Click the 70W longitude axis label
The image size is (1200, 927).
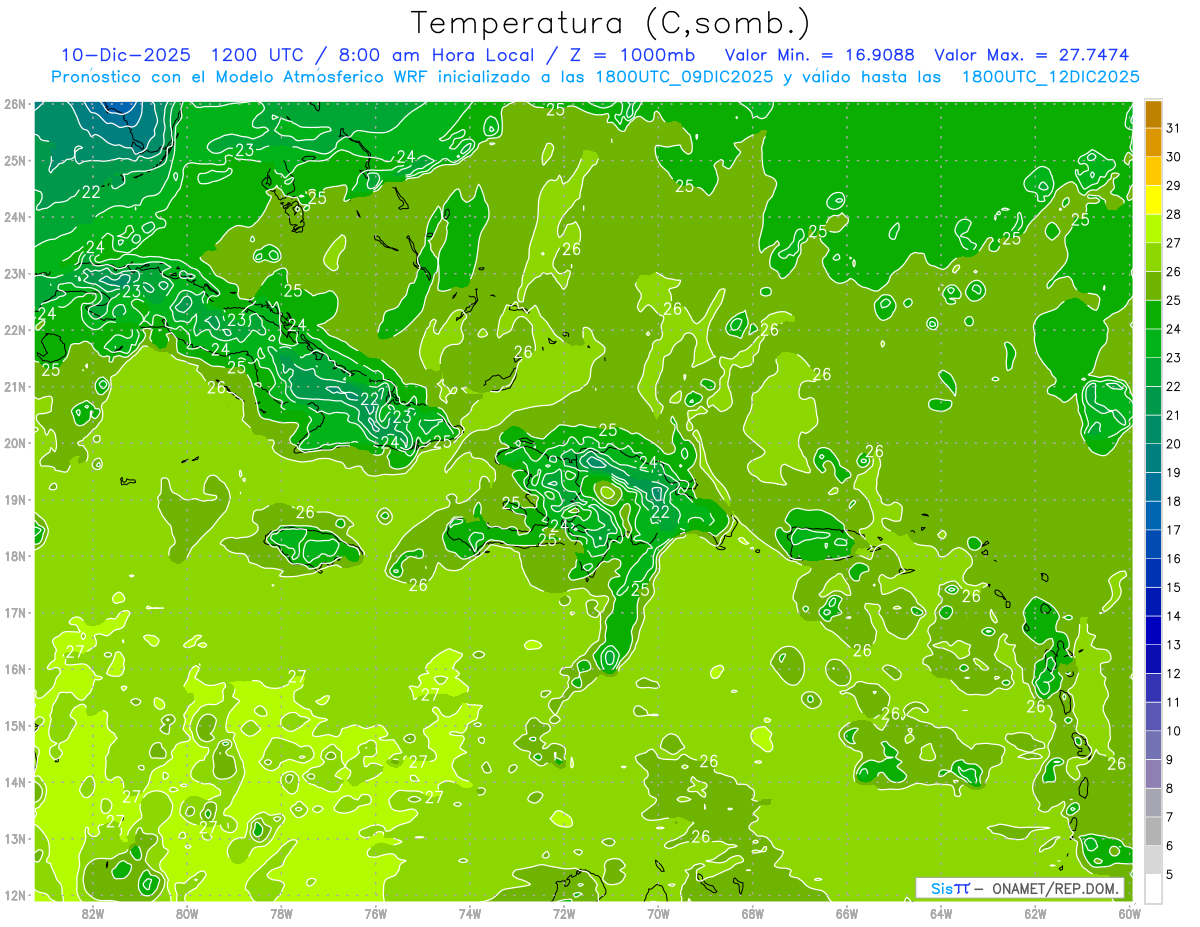pyautogui.click(x=658, y=914)
